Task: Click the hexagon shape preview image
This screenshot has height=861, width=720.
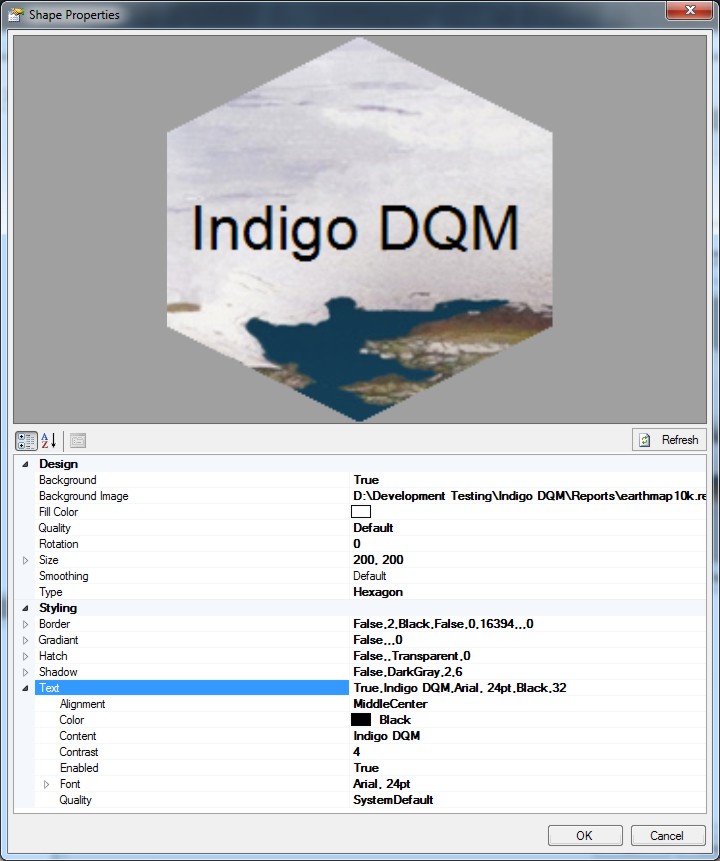Action: [359, 228]
